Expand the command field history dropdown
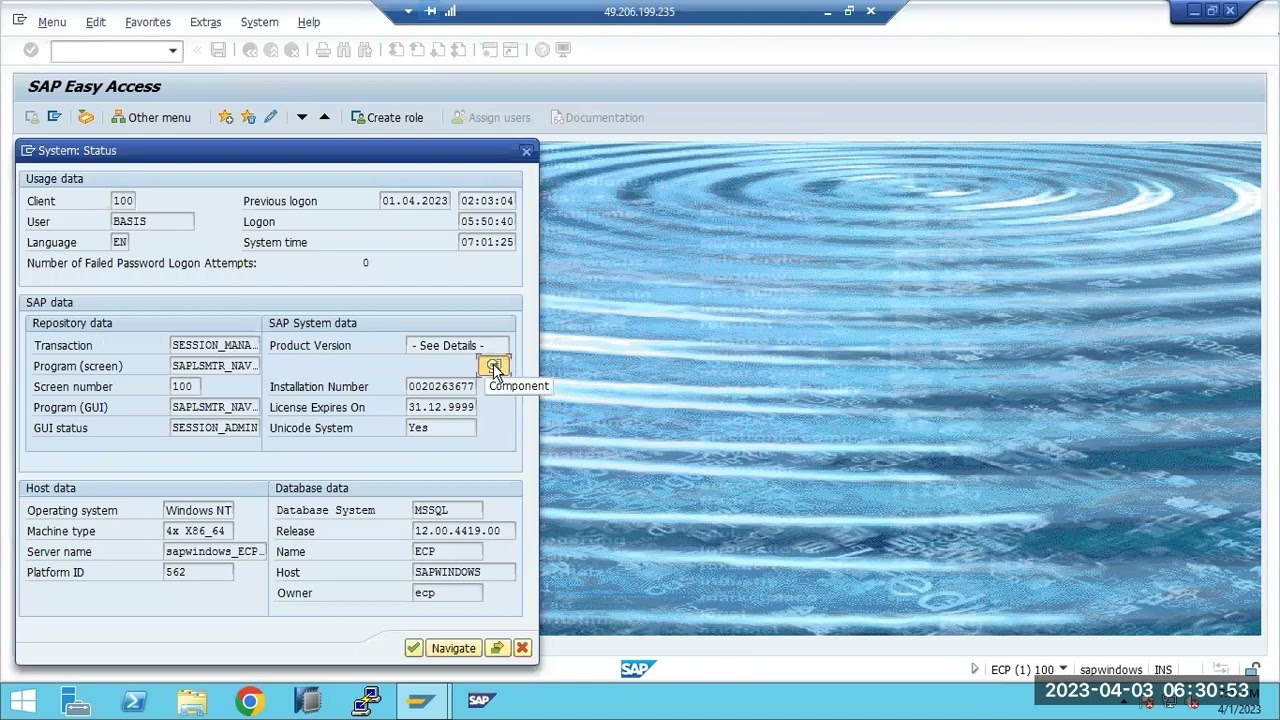The image size is (1280, 720). (x=173, y=51)
